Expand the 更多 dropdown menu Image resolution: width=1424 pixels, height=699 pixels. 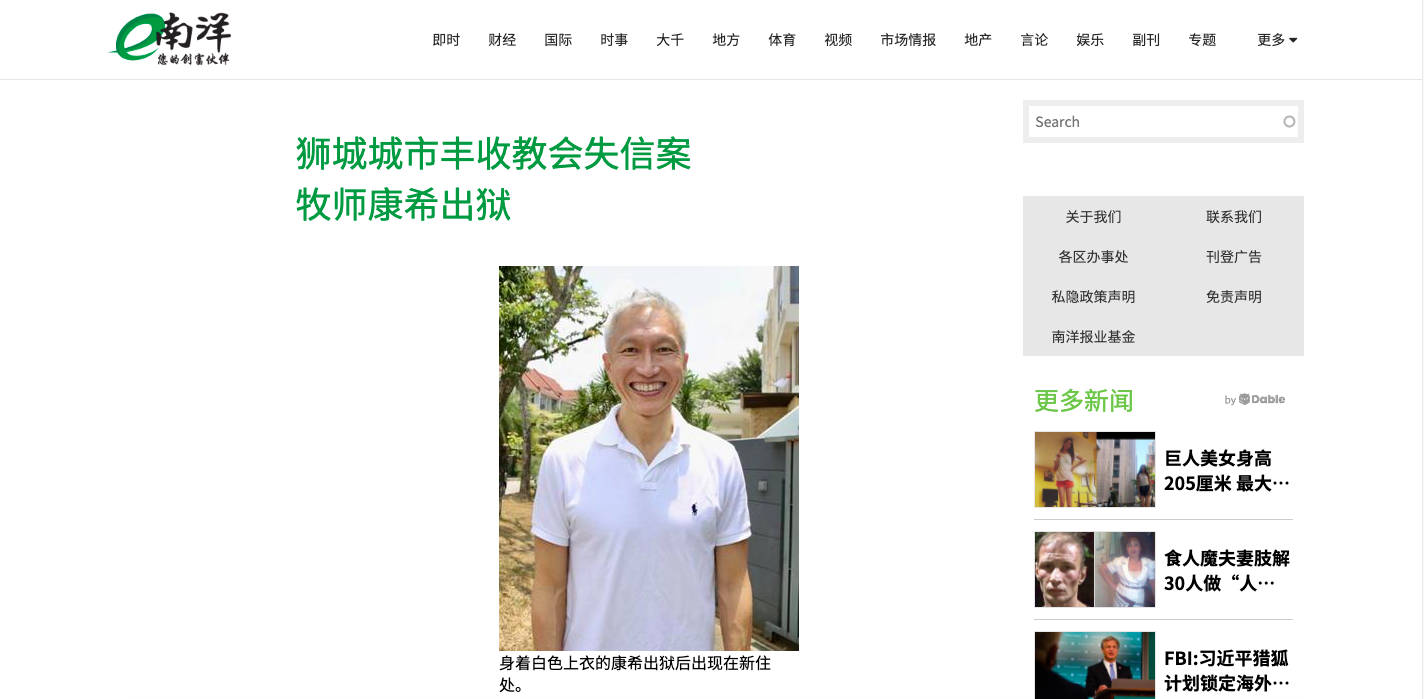[1277, 40]
